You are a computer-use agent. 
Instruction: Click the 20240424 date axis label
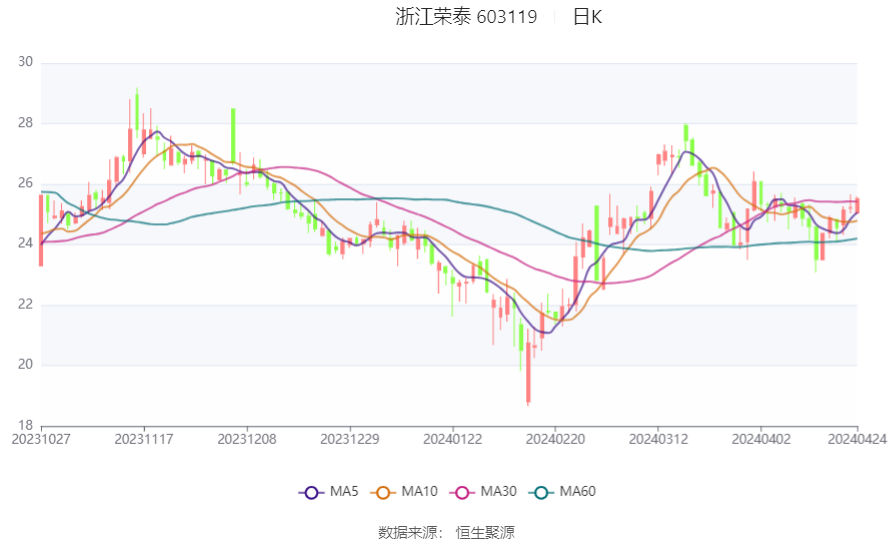tap(856, 438)
